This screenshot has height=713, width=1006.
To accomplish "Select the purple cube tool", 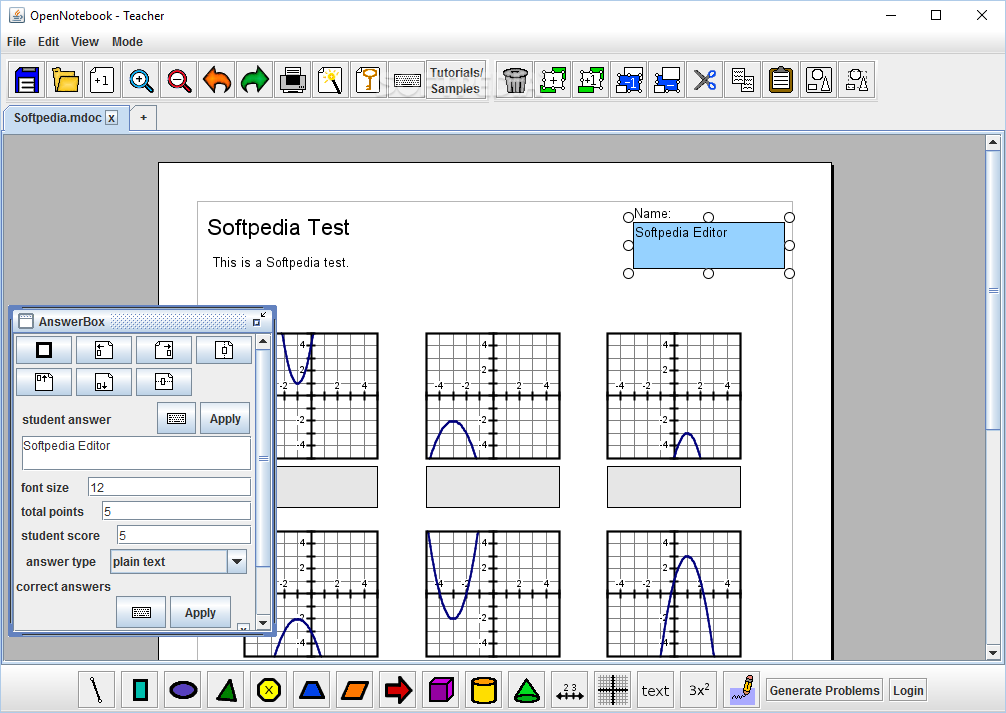I will click(440, 690).
